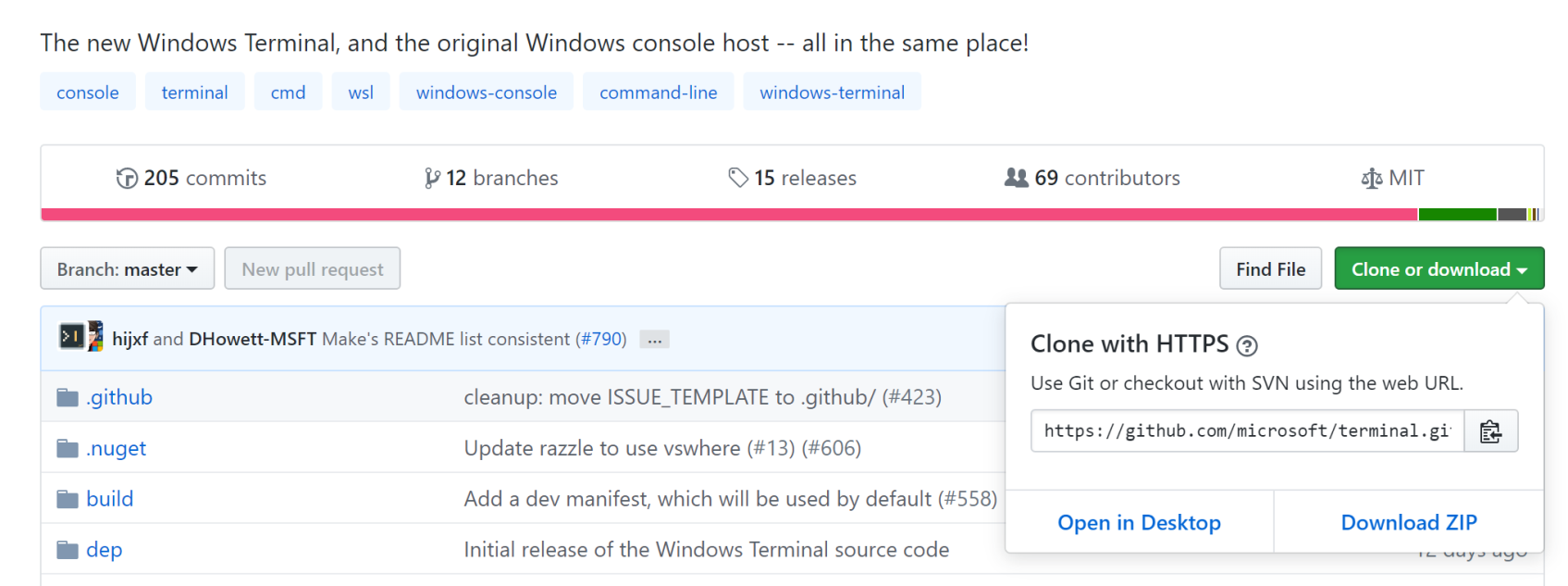Viewport: 1568px width, 586px height.
Task: Click the commit author avatar thumbnail
Action: point(80,337)
